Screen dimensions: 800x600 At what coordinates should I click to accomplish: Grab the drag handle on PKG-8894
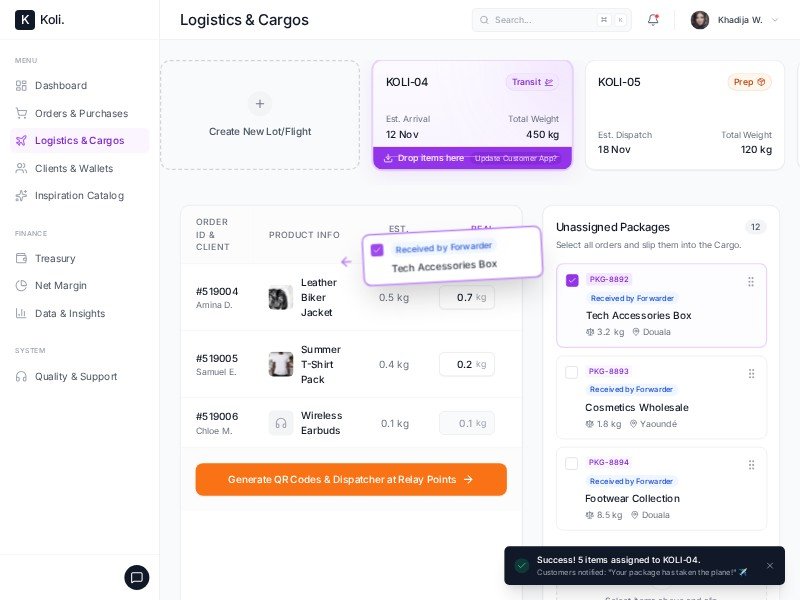(x=751, y=464)
